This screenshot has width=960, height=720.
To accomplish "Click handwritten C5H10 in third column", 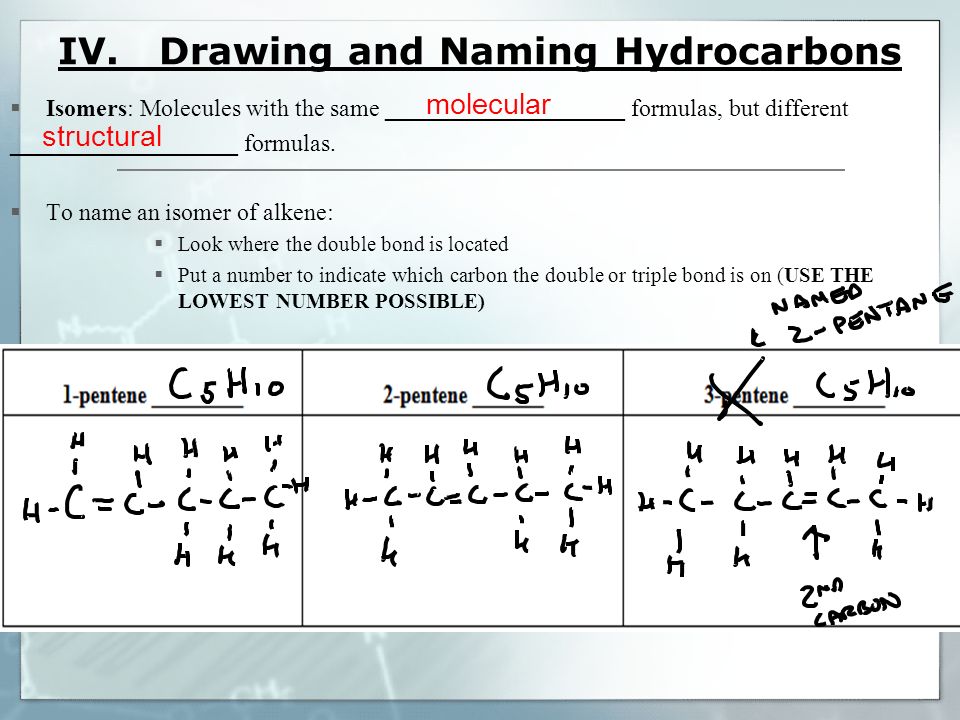I will coord(864,386).
